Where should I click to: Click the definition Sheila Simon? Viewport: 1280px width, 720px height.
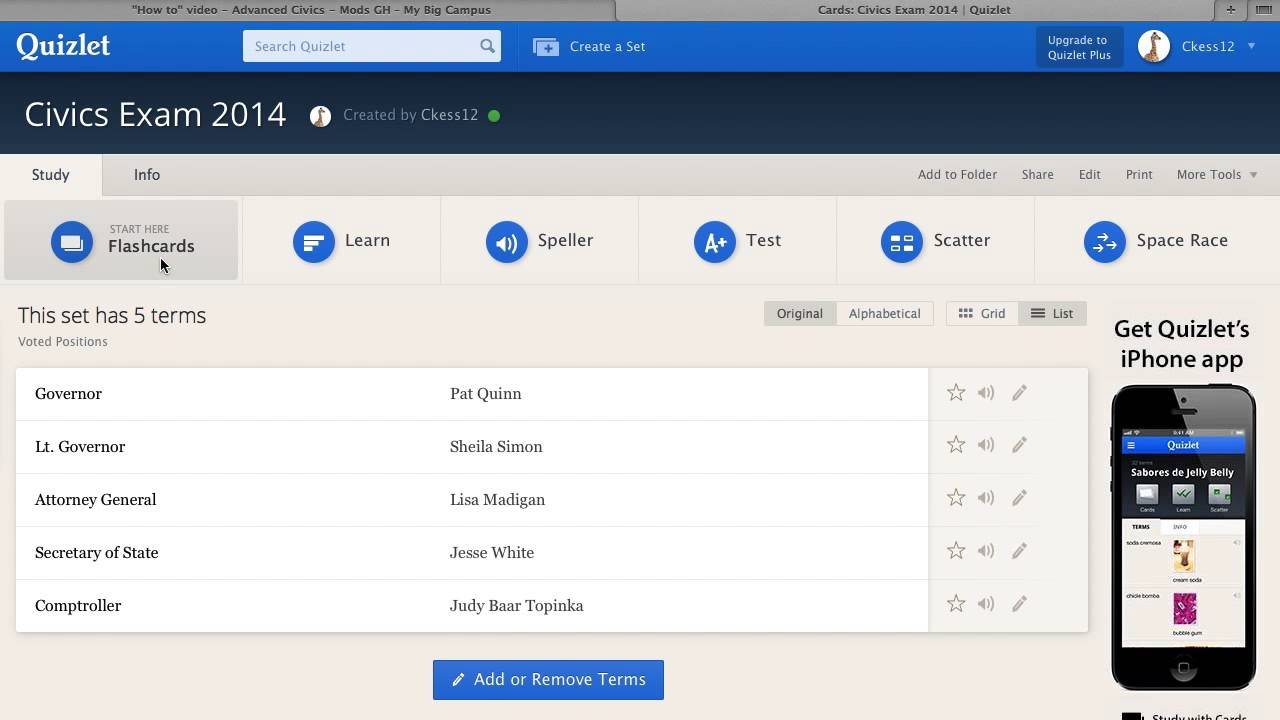(496, 447)
